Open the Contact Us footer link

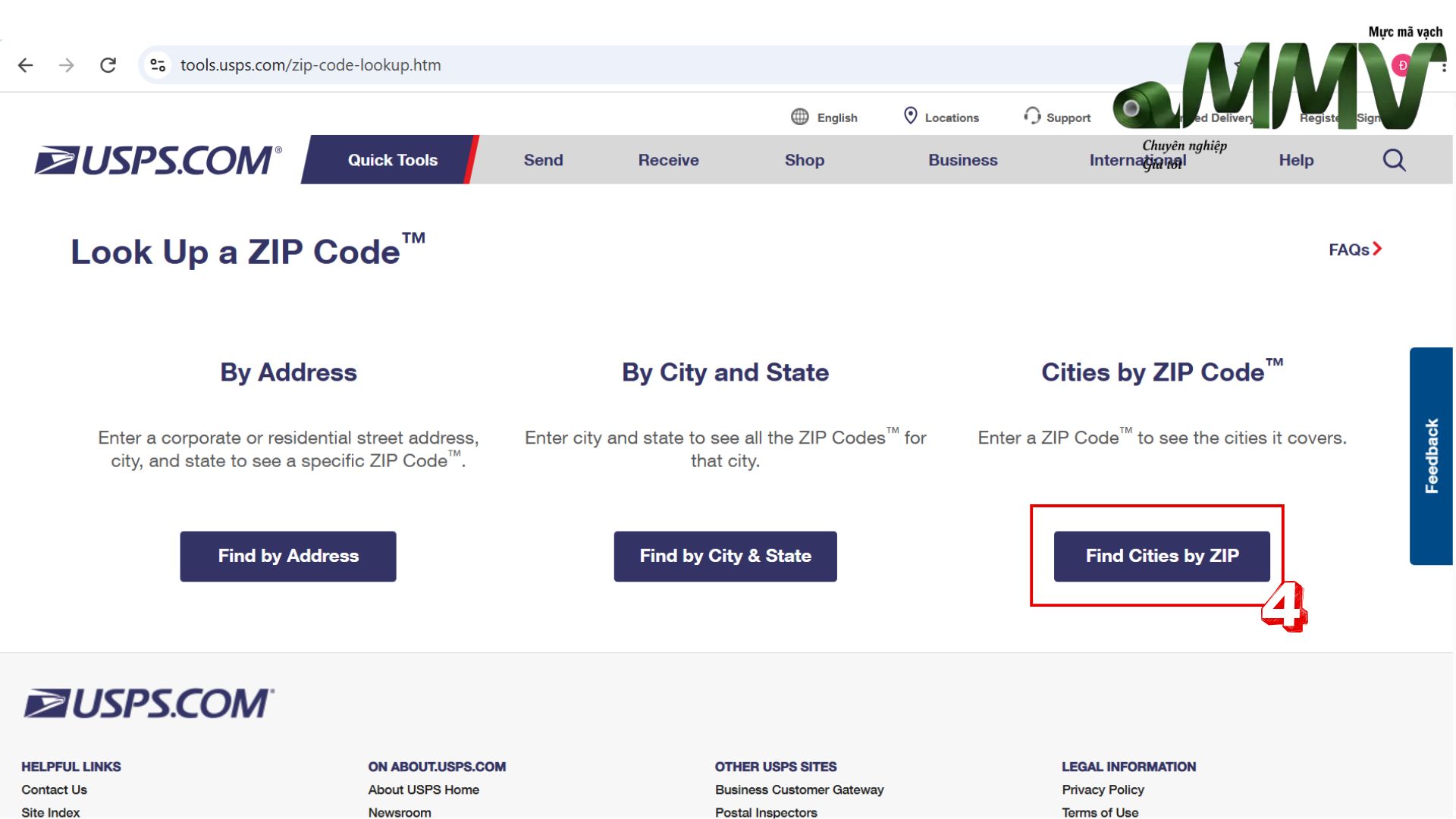[x=54, y=789]
